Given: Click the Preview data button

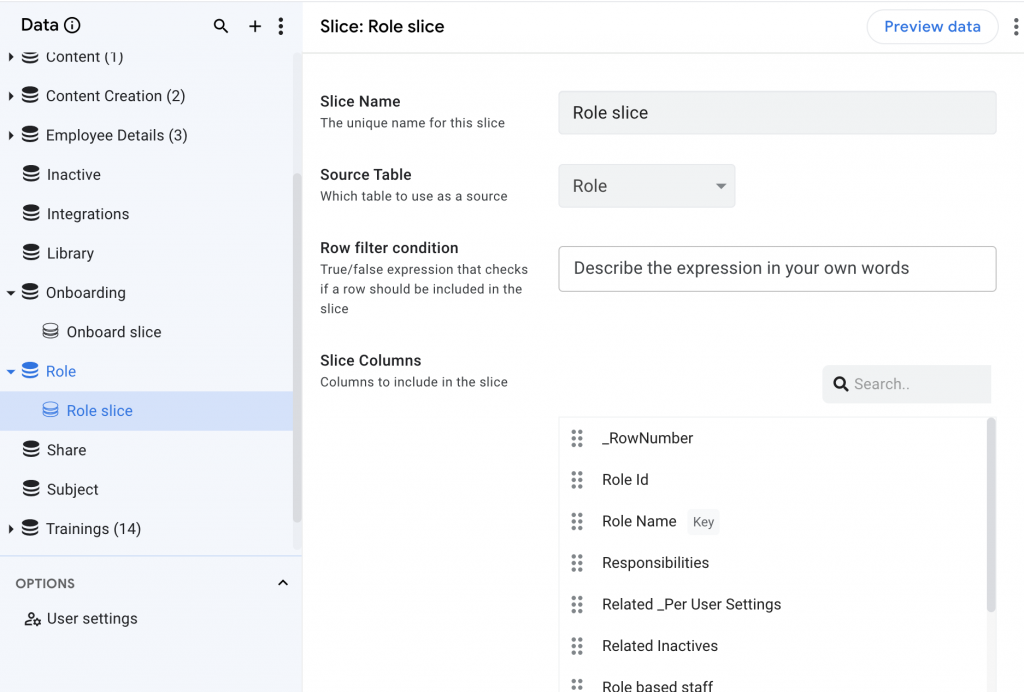Looking at the screenshot, I should coord(932,27).
